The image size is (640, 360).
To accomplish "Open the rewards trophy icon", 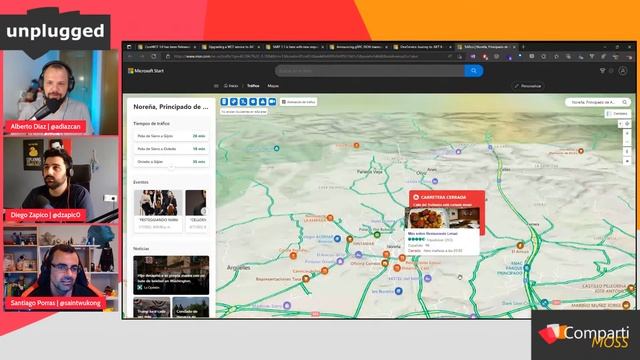I will click(x=602, y=71).
